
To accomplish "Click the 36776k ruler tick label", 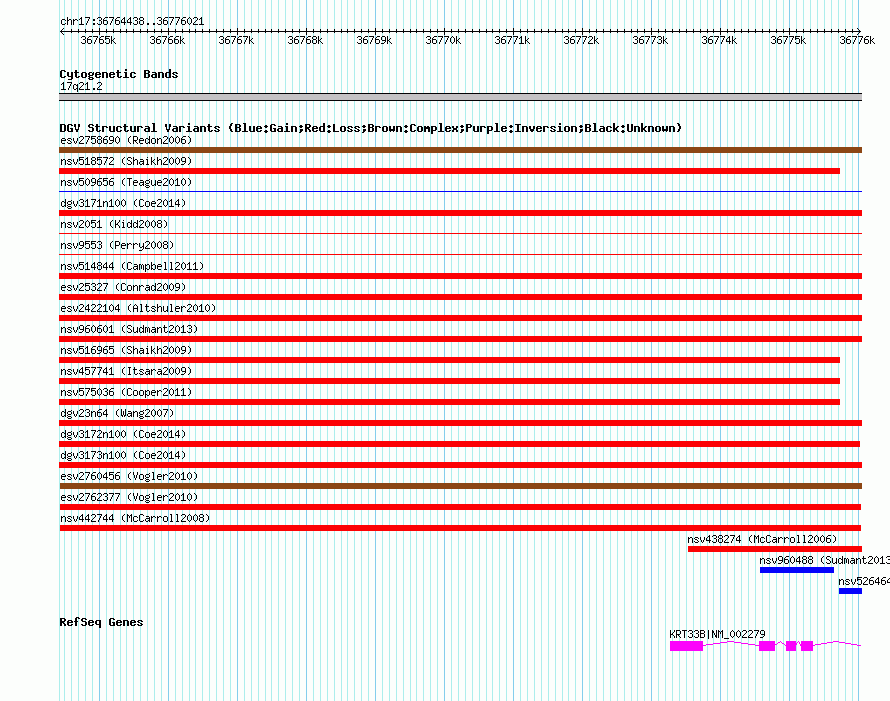I will click(x=857, y=40).
